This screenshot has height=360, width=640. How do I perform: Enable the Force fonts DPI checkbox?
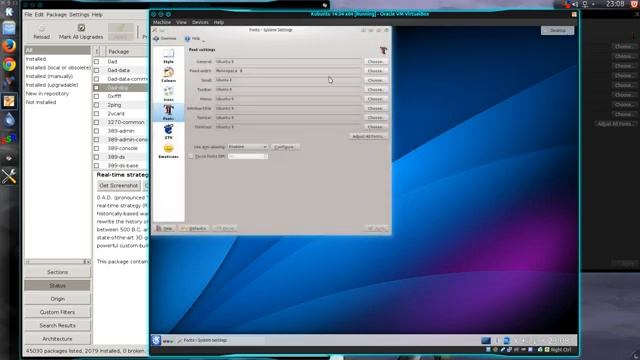coord(191,156)
